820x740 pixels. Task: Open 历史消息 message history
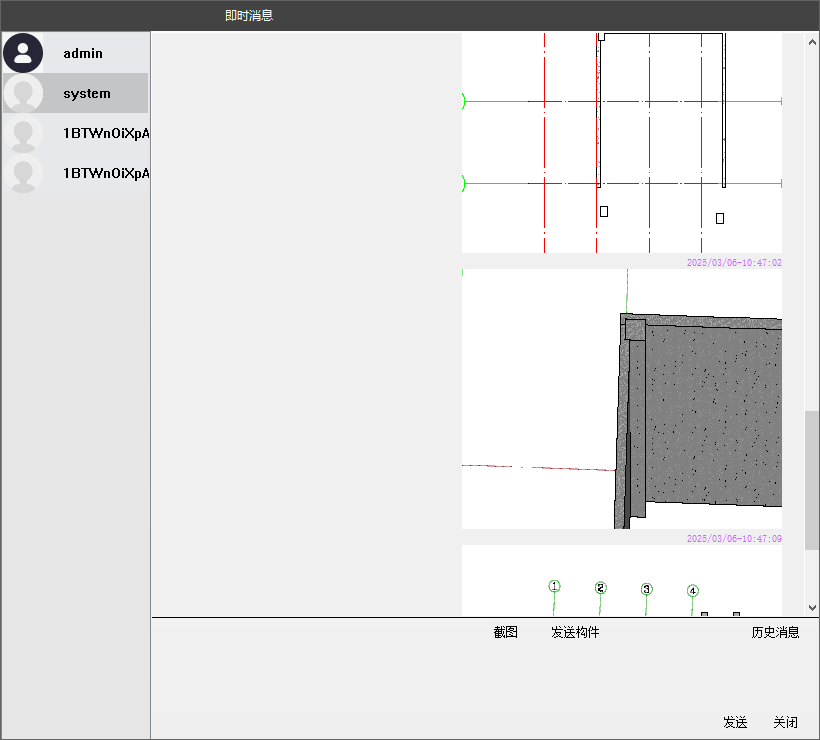(x=775, y=632)
